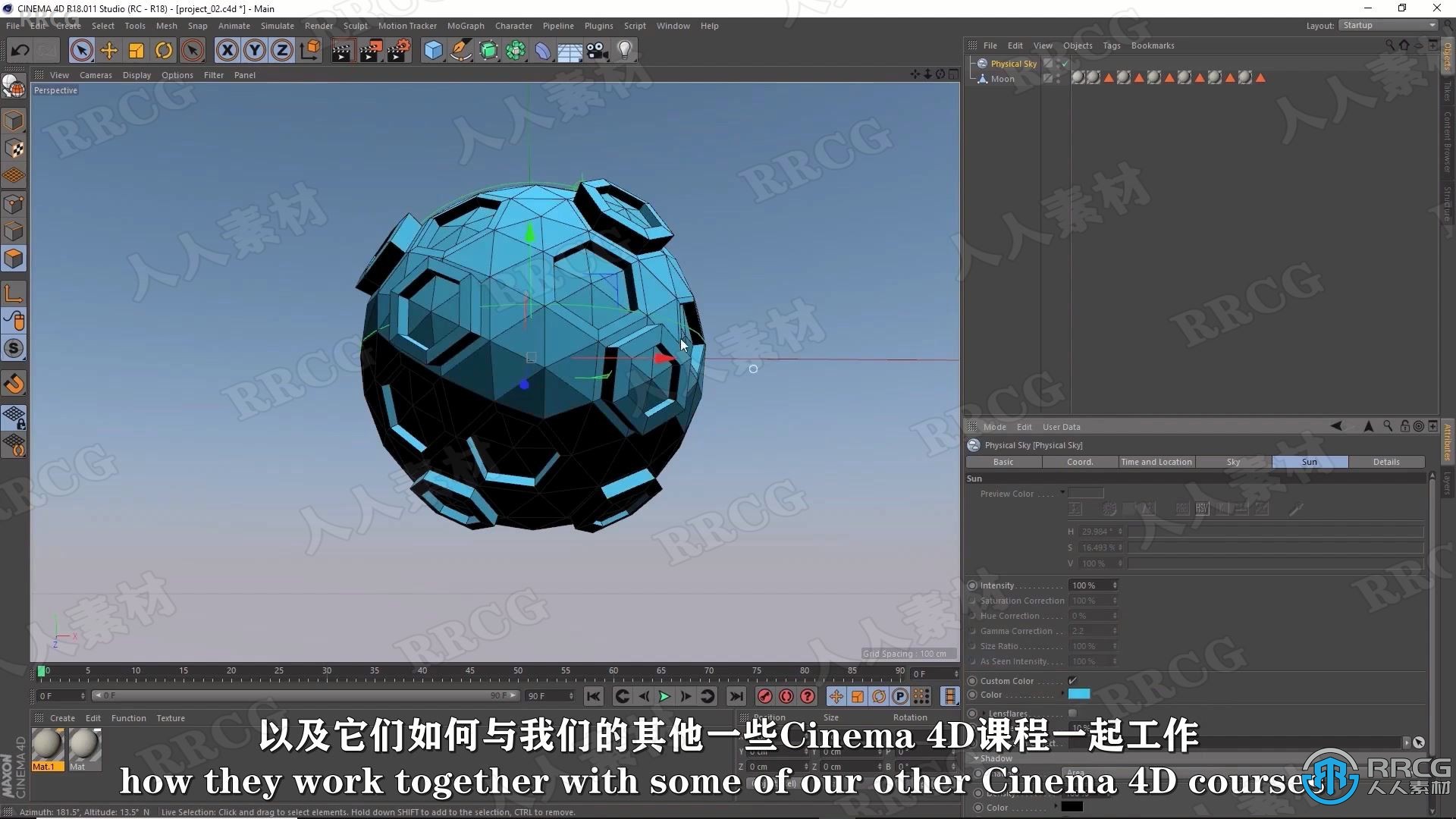This screenshot has width=1456, height=819.
Task: Click the Undo arrow icon
Action: [20, 51]
